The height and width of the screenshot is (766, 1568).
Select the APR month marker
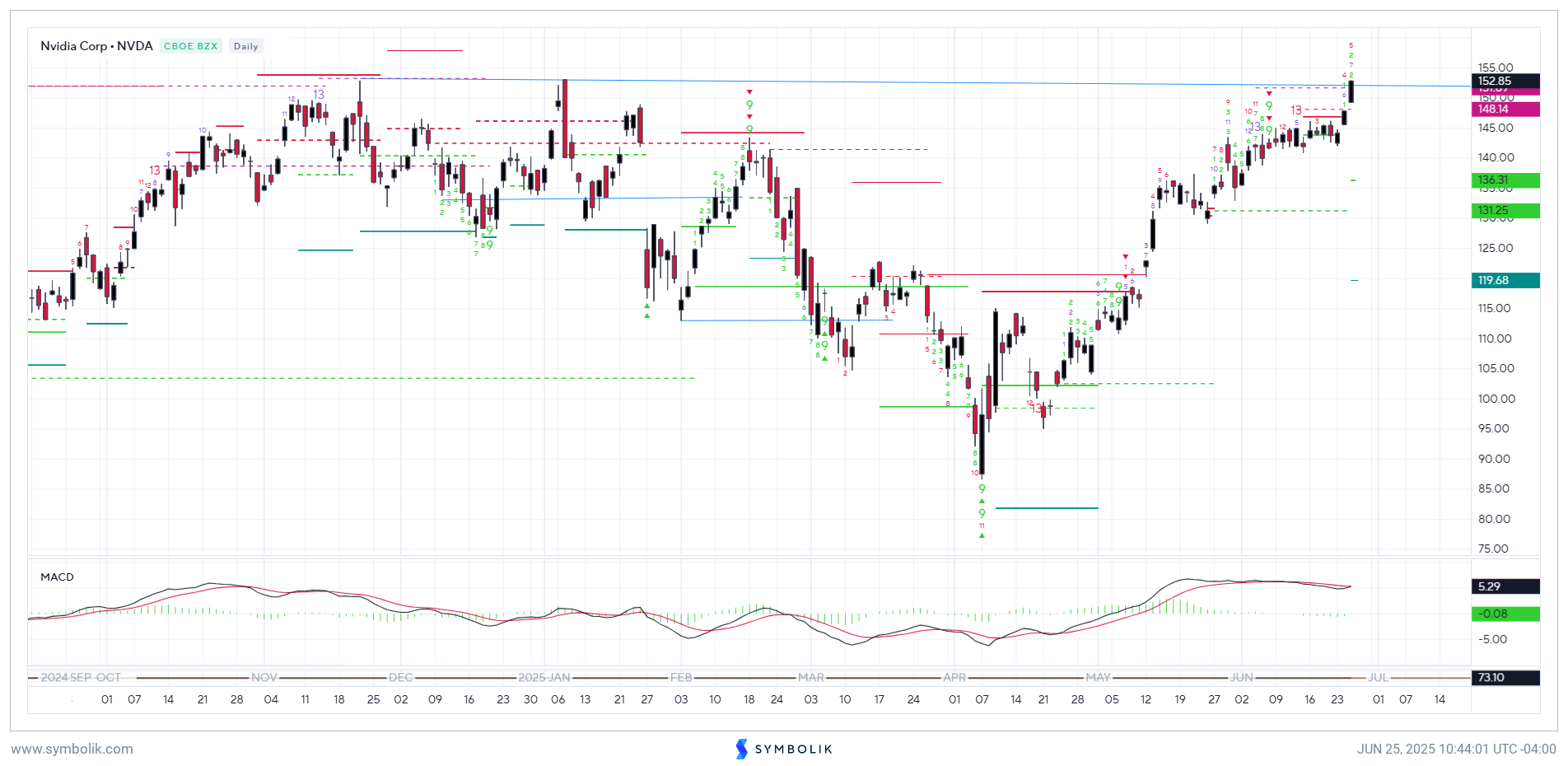tap(954, 677)
